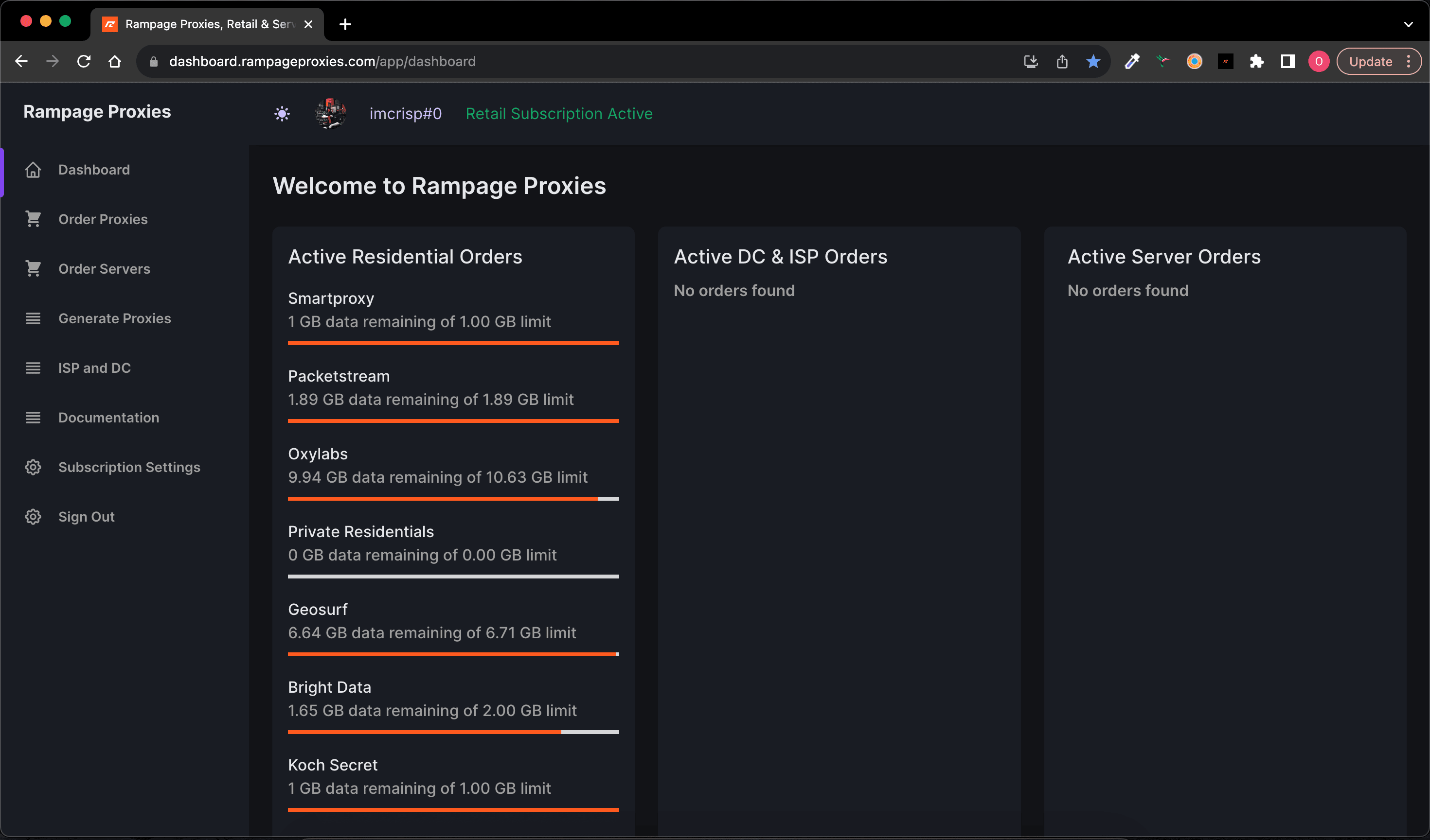Click the Koch Secret order name
1430x840 pixels.
coord(333,765)
